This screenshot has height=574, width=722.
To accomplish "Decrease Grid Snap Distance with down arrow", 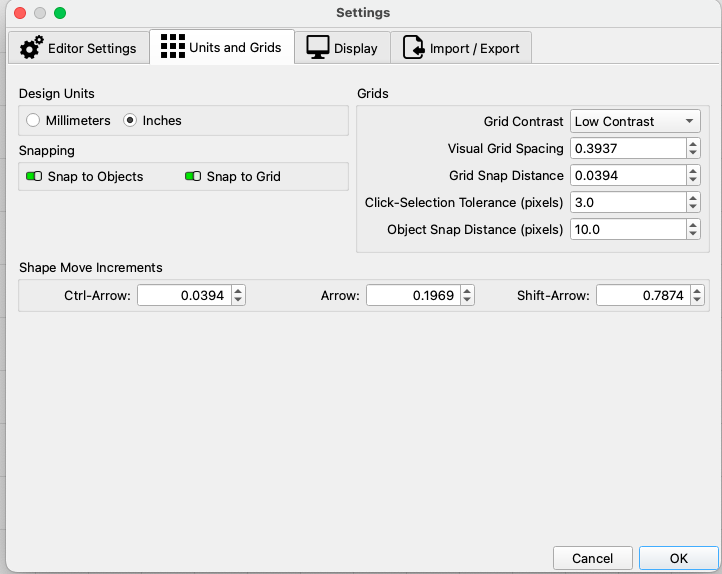I will pyautogui.click(x=693, y=180).
